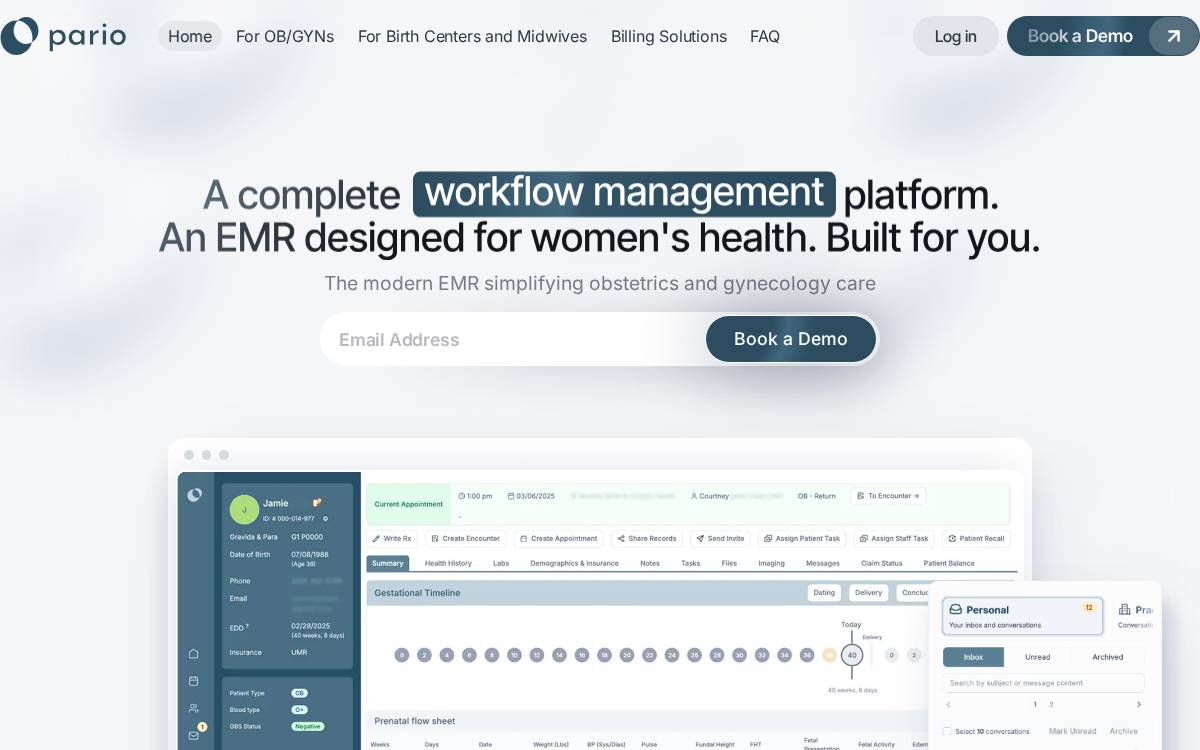Open Billing Solutions navigation link
This screenshot has height=750, width=1200.
click(x=669, y=36)
